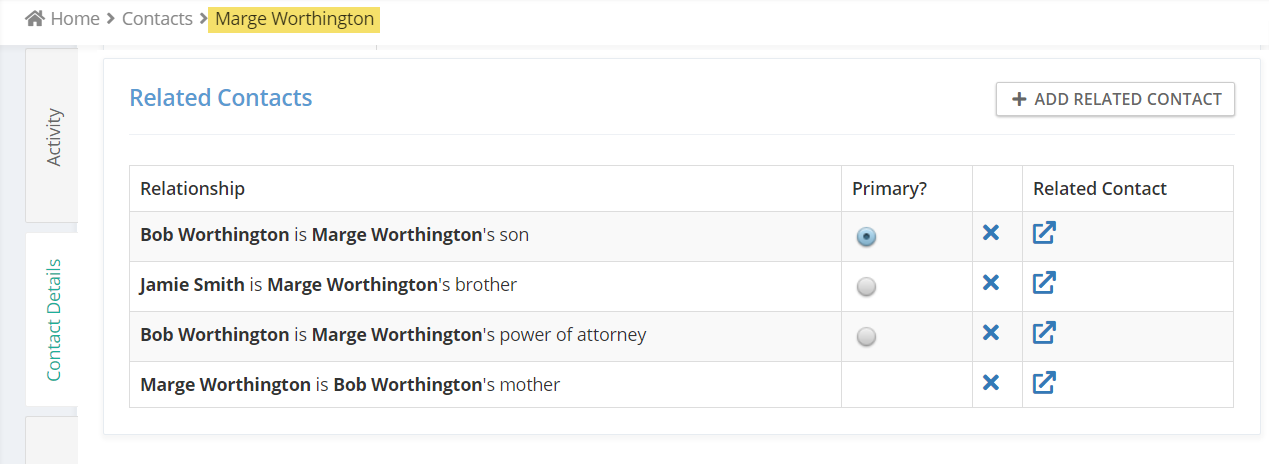Remove Jamie Smith brother relationship
Viewport: 1269px width, 464px height.
point(991,283)
